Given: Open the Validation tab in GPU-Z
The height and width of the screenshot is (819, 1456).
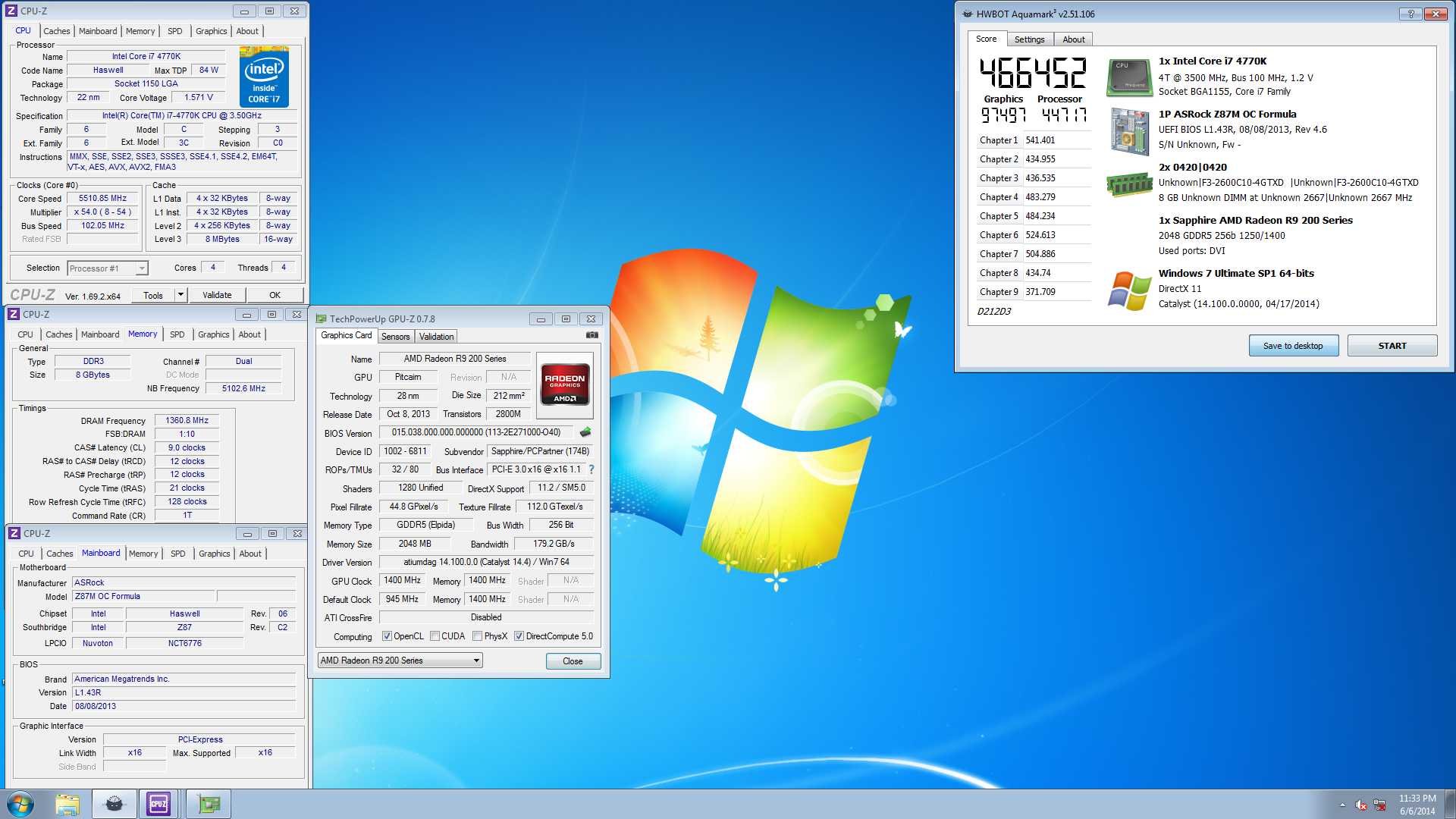Looking at the screenshot, I should [x=437, y=337].
